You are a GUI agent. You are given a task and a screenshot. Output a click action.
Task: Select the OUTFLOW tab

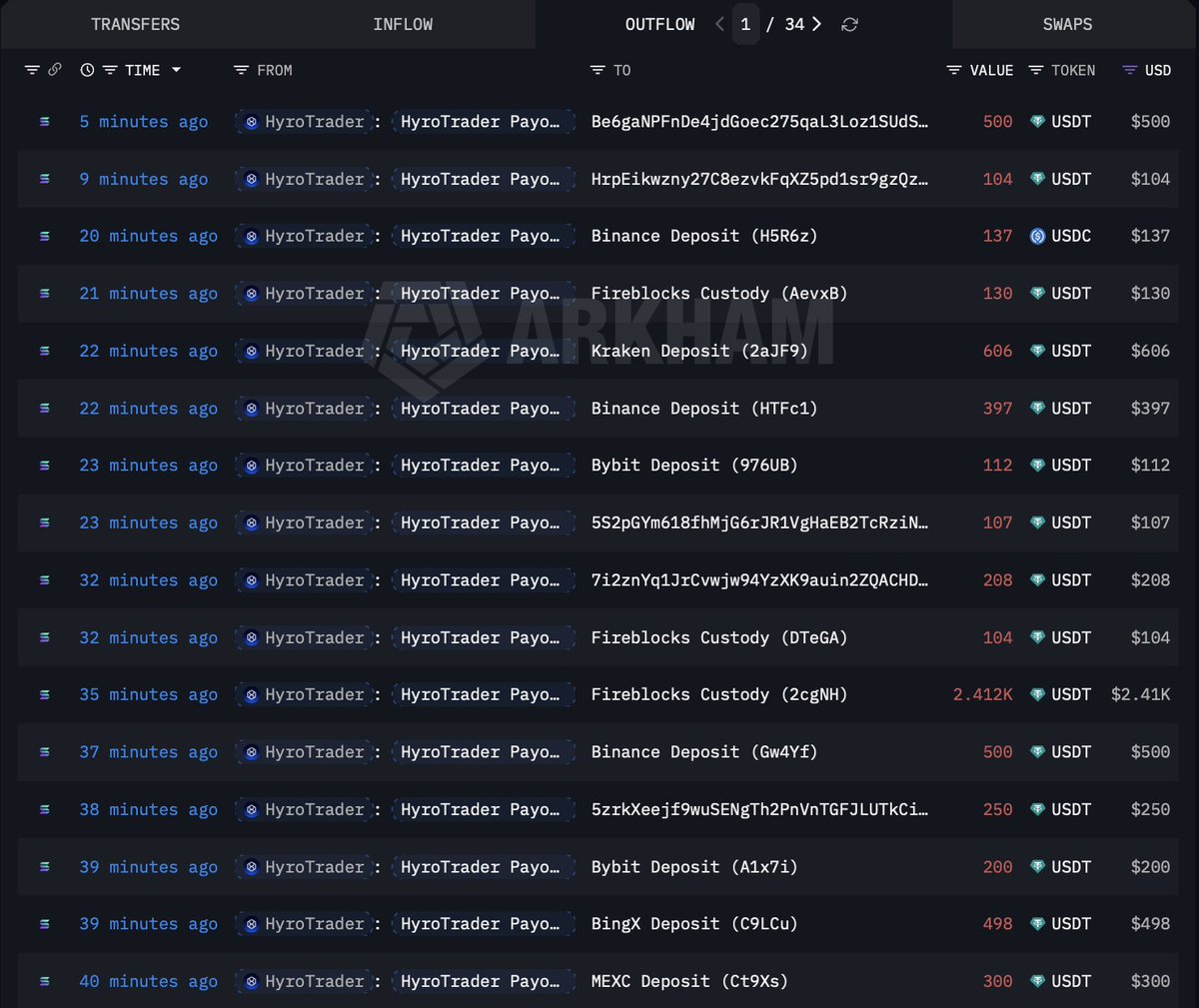click(659, 24)
